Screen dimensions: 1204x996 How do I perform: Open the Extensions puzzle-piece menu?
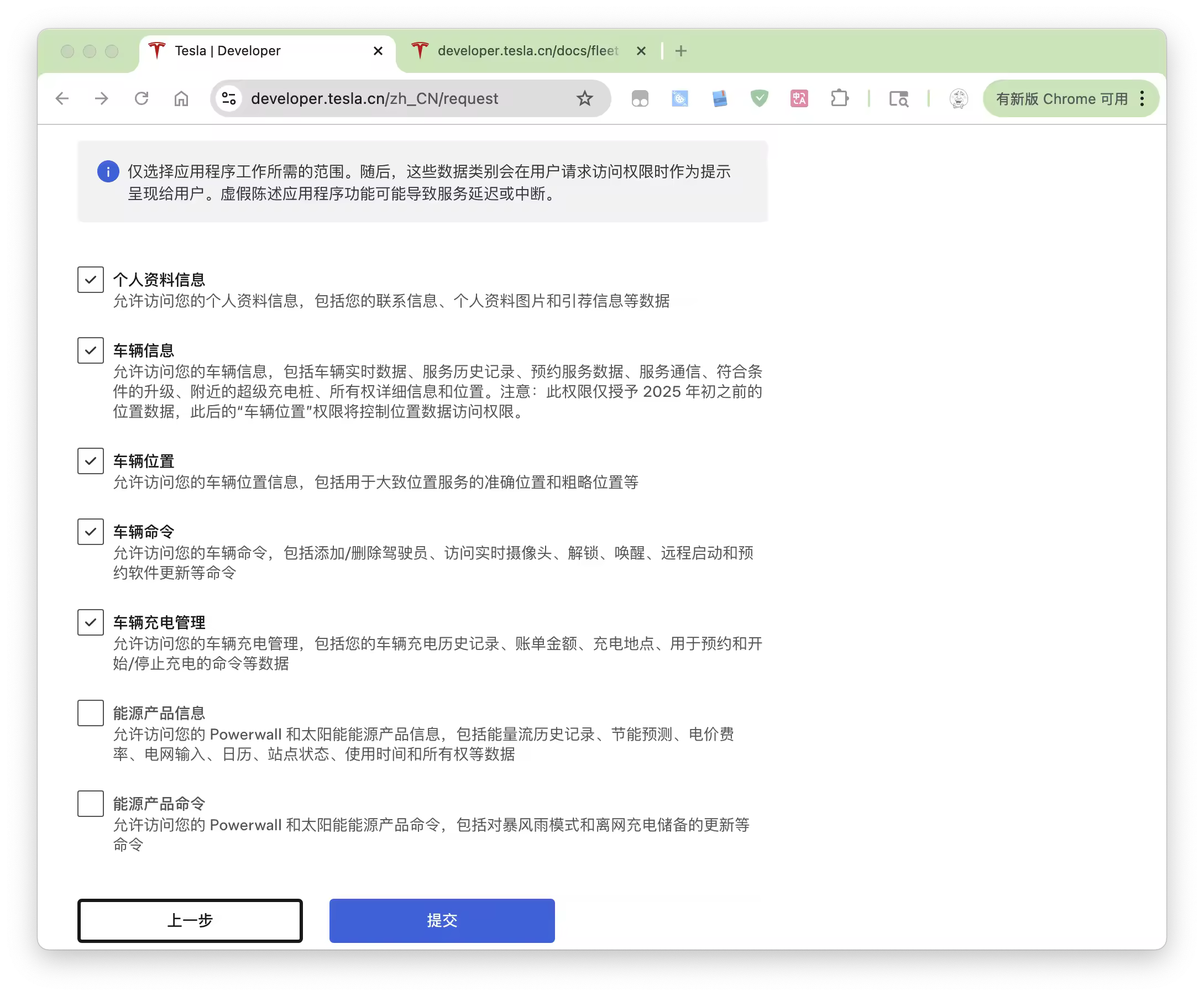(x=839, y=98)
